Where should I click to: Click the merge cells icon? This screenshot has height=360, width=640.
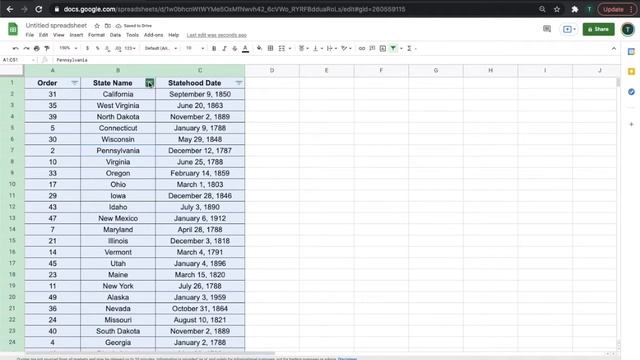[282, 48]
